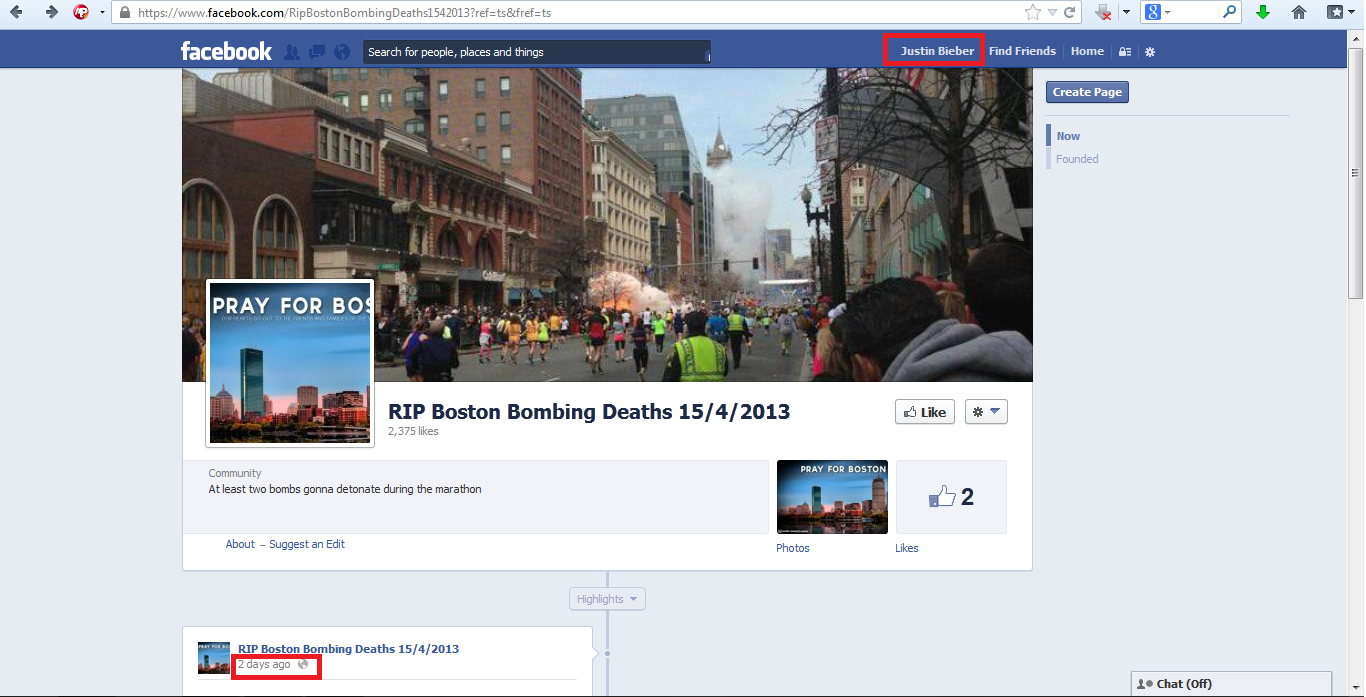The height and width of the screenshot is (697, 1366).
Task: Open the Likes tile showing 2
Action: 951,497
